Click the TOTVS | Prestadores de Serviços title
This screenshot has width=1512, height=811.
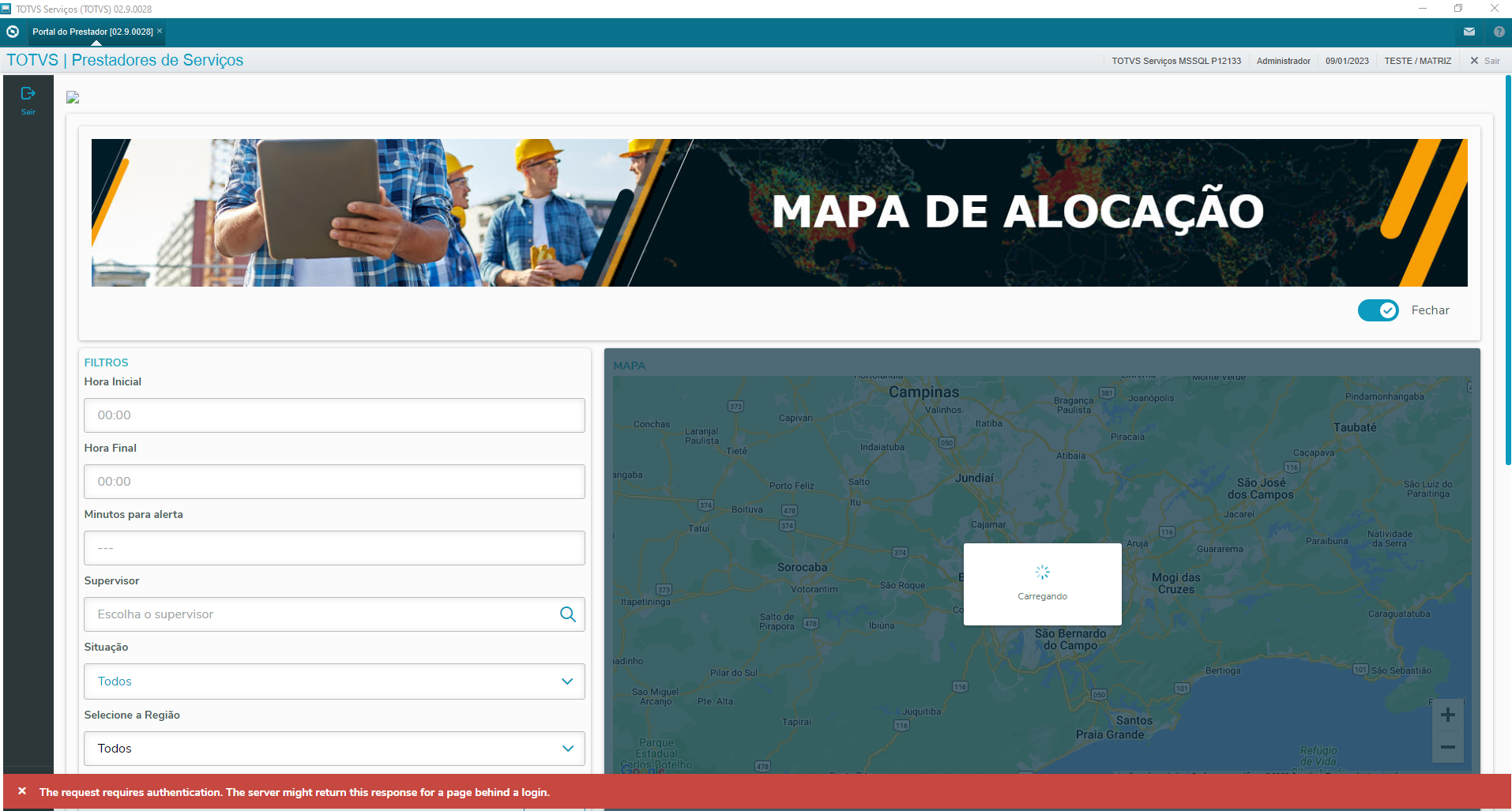pos(125,60)
